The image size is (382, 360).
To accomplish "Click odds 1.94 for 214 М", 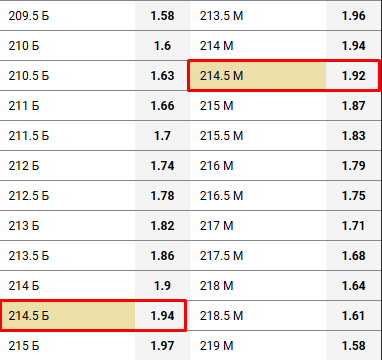I will (354, 46).
